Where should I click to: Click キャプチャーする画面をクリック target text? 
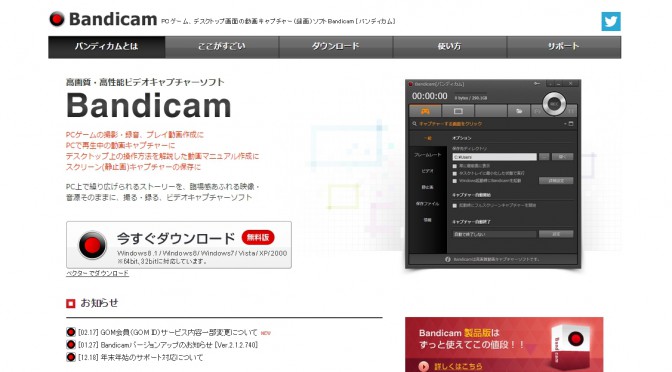[450, 124]
